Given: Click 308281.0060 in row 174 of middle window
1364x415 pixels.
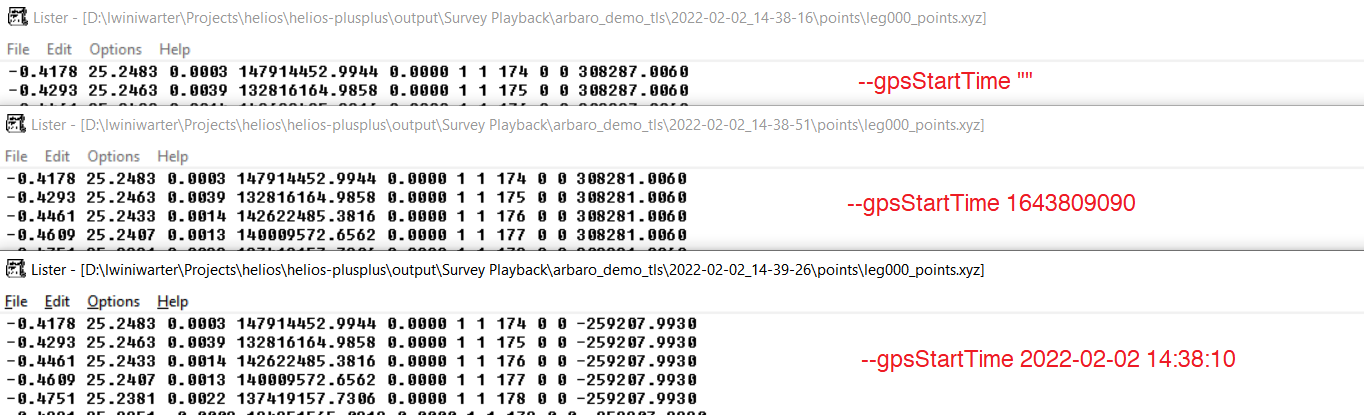Looking at the screenshot, I should click(x=631, y=179).
